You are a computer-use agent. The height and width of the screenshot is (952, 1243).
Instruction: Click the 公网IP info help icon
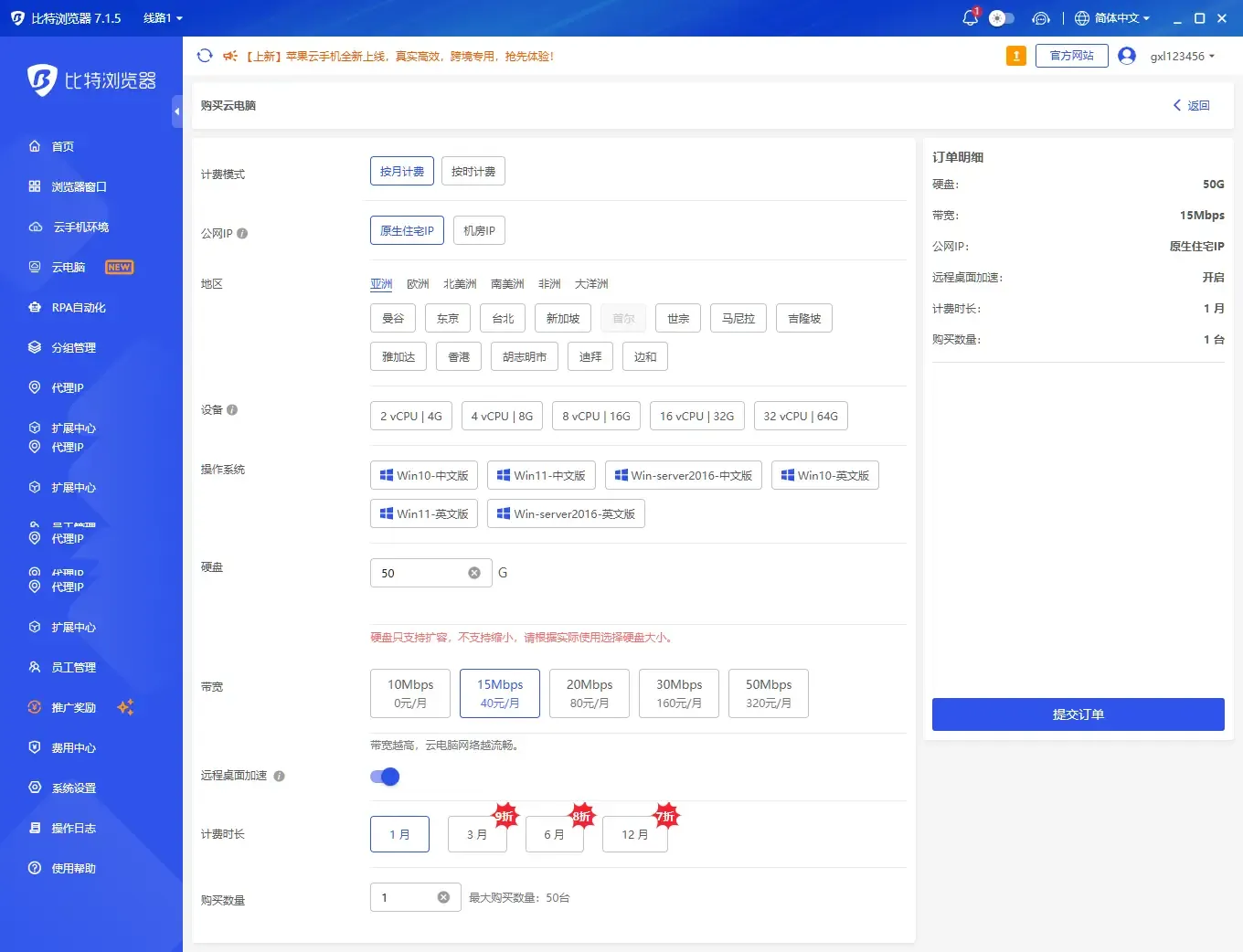[x=242, y=234]
